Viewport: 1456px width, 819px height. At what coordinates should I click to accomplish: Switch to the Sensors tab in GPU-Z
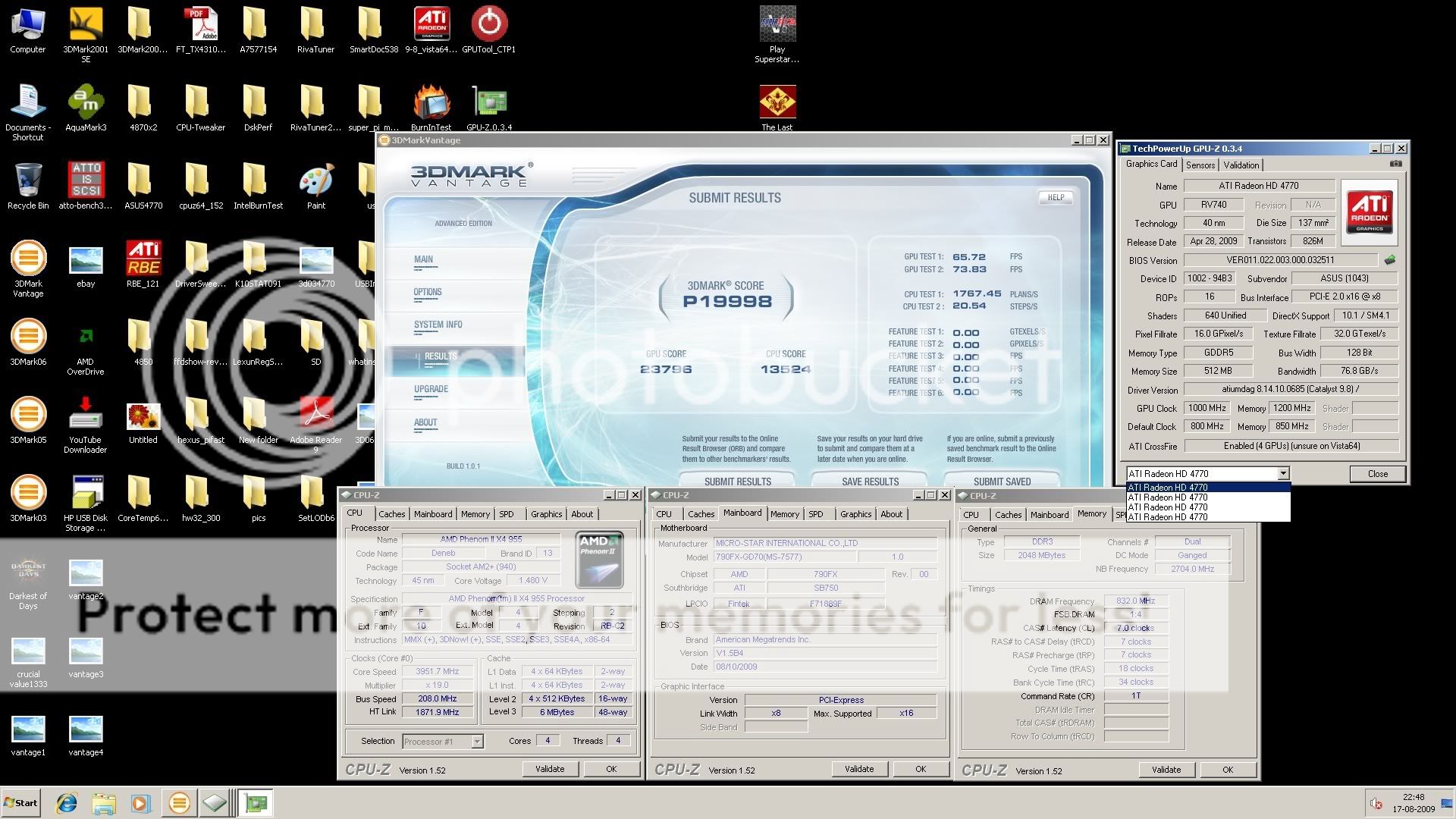[x=1200, y=165]
